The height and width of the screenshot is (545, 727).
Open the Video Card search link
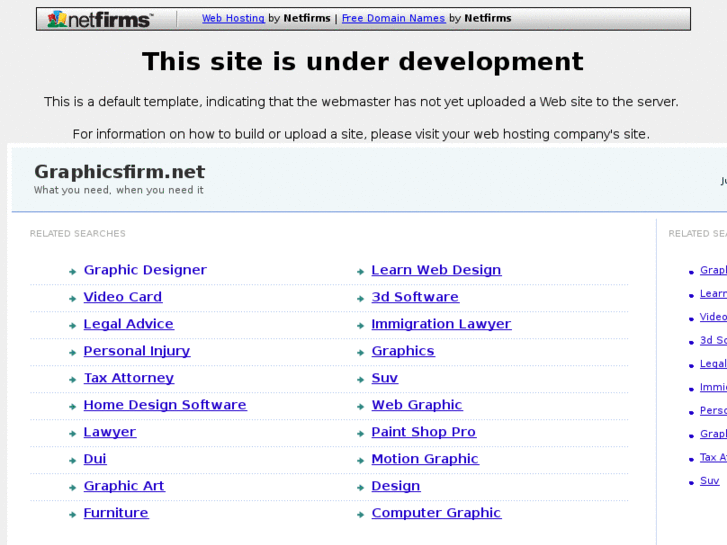pyautogui.click(x=123, y=297)
